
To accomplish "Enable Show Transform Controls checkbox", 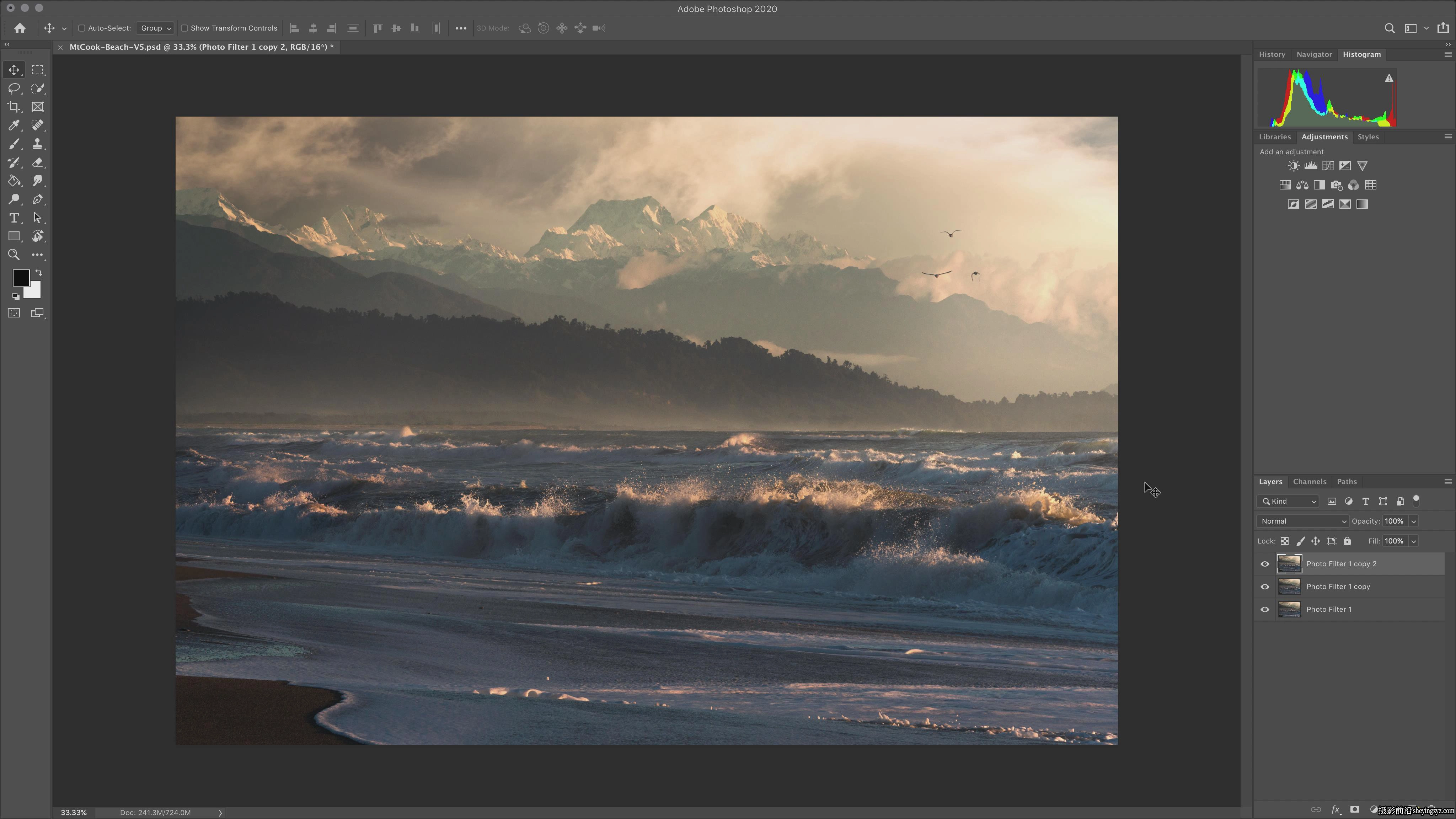I will (x=184, y=28).
